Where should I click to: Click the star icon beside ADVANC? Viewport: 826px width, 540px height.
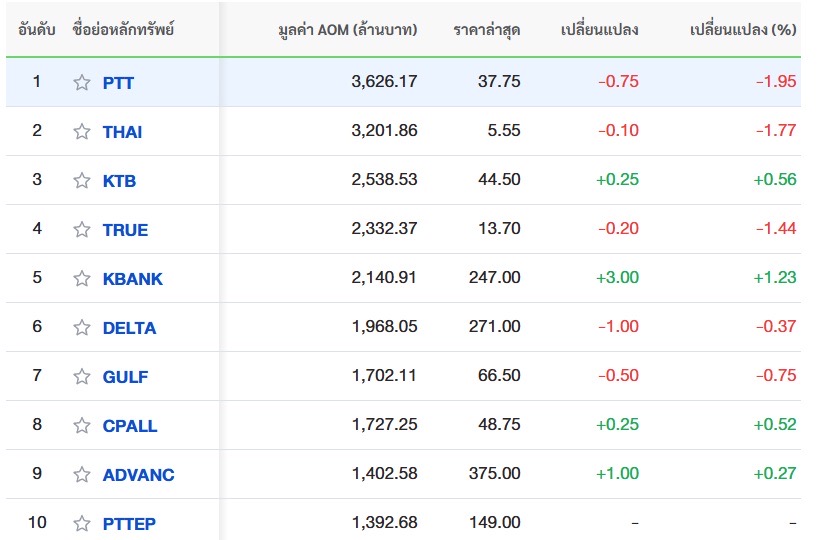(x=82, y=474)
